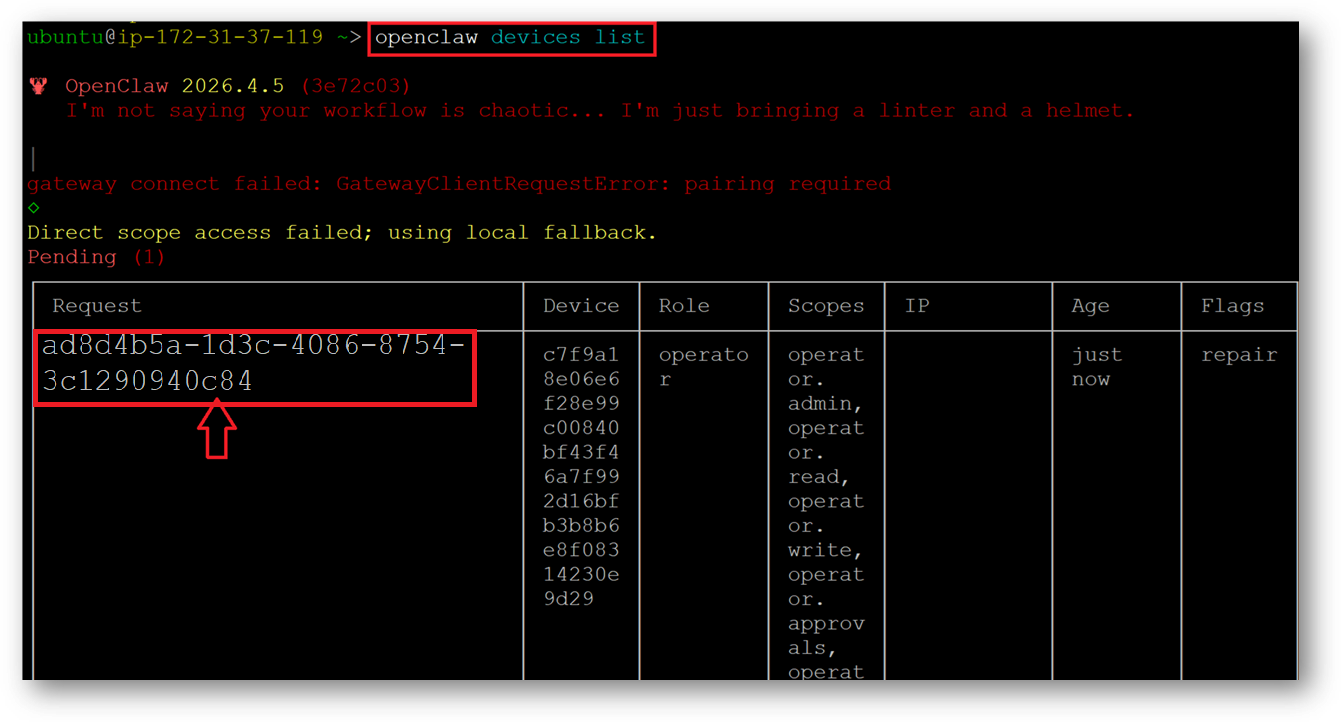Image resolution: width=1341 pixels, height=722 pixels.
Task: Click the green diamond prompt marker
Action: tap(33, 208)
